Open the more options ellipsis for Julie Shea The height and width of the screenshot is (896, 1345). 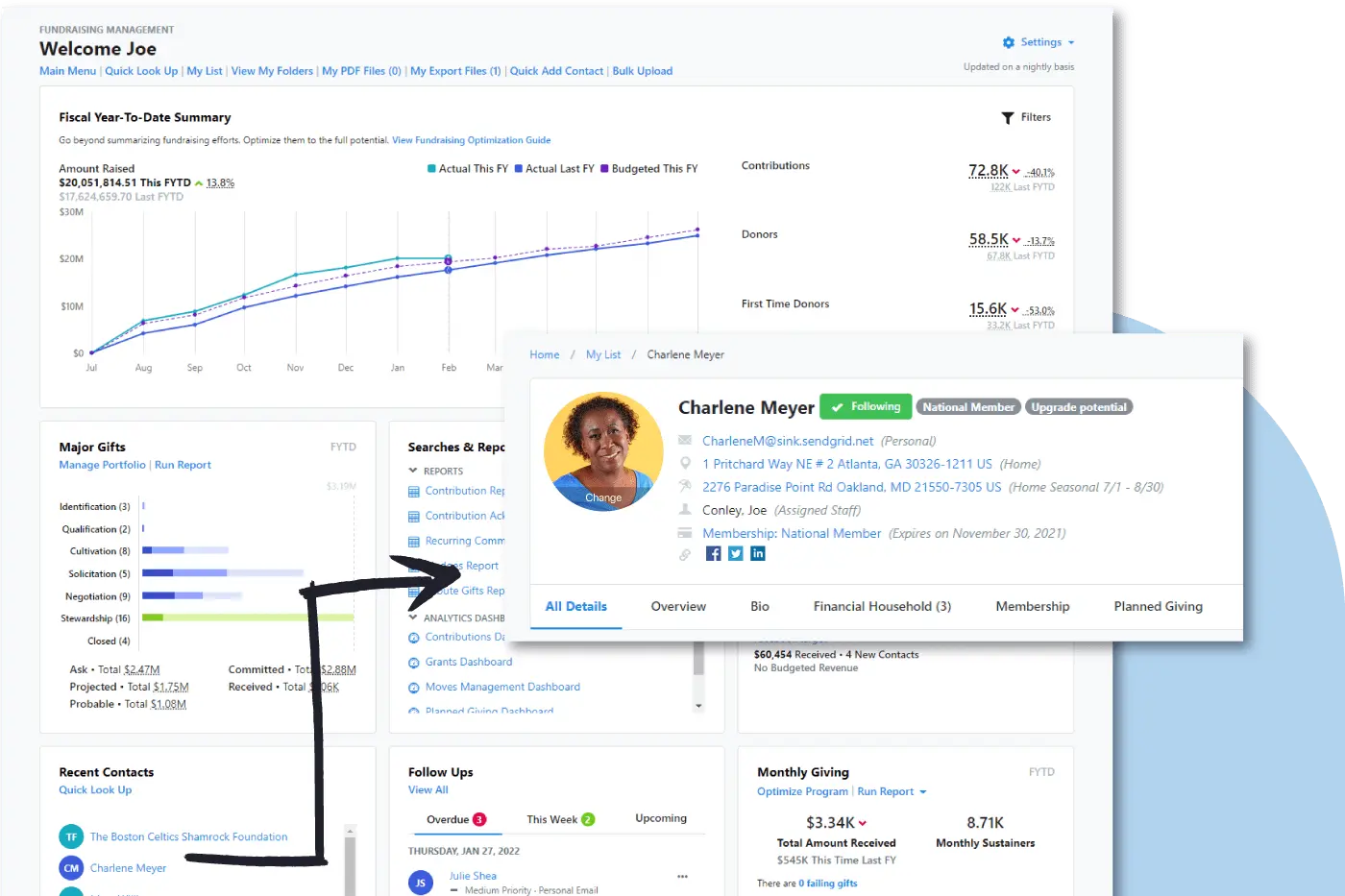click(682, 877)
